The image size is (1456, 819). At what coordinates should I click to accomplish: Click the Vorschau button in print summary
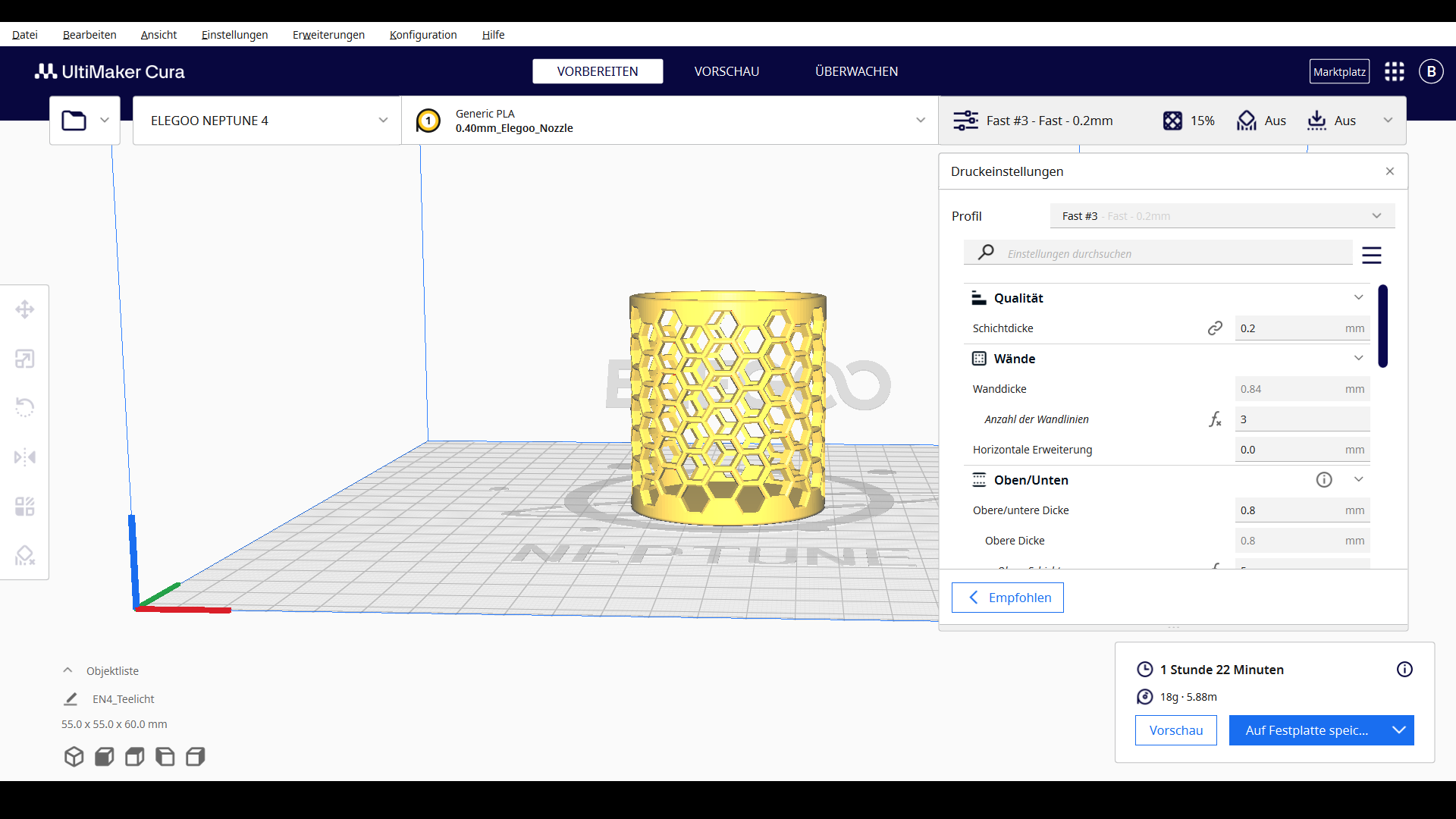[1175, 730]
